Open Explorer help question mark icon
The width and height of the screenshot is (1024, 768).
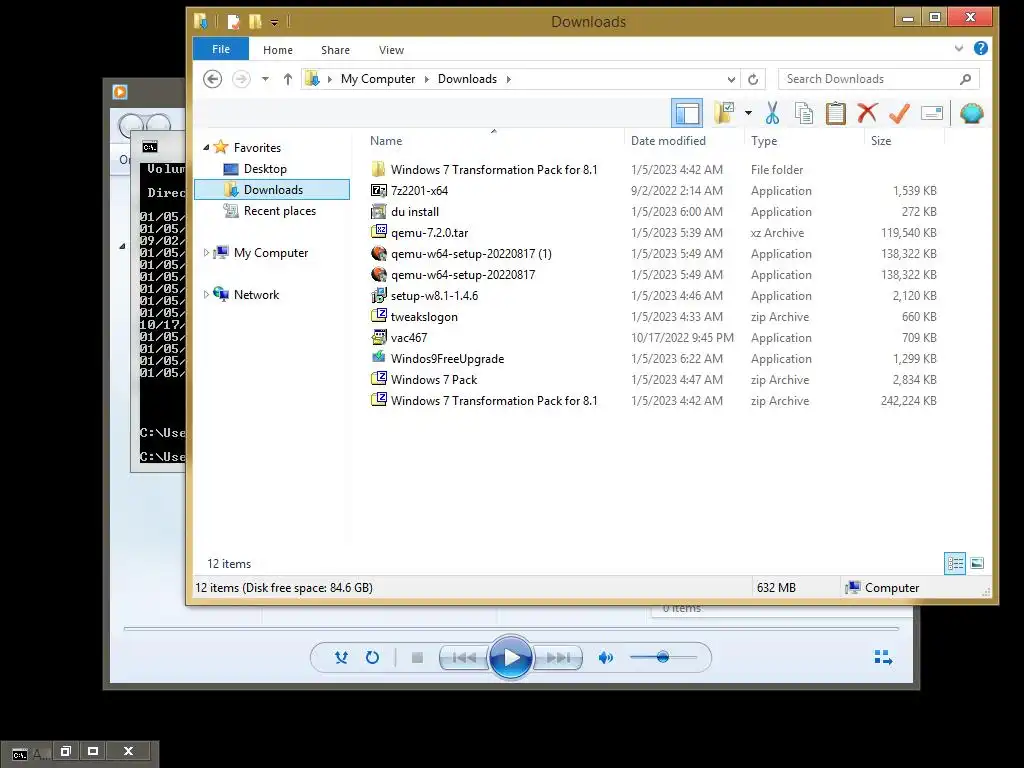click(980, 48)
